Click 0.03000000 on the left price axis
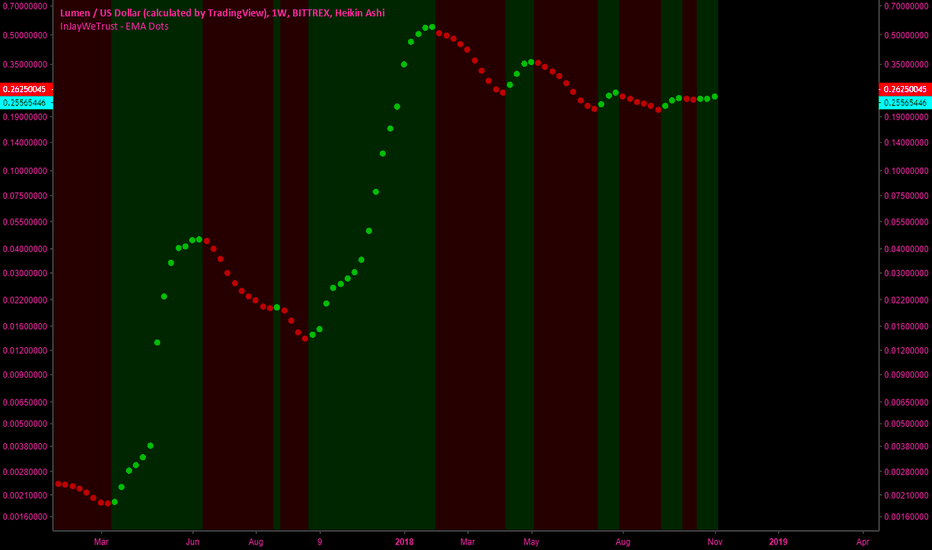The height and width of the screenshot is (550, 932). pos(25,274)
